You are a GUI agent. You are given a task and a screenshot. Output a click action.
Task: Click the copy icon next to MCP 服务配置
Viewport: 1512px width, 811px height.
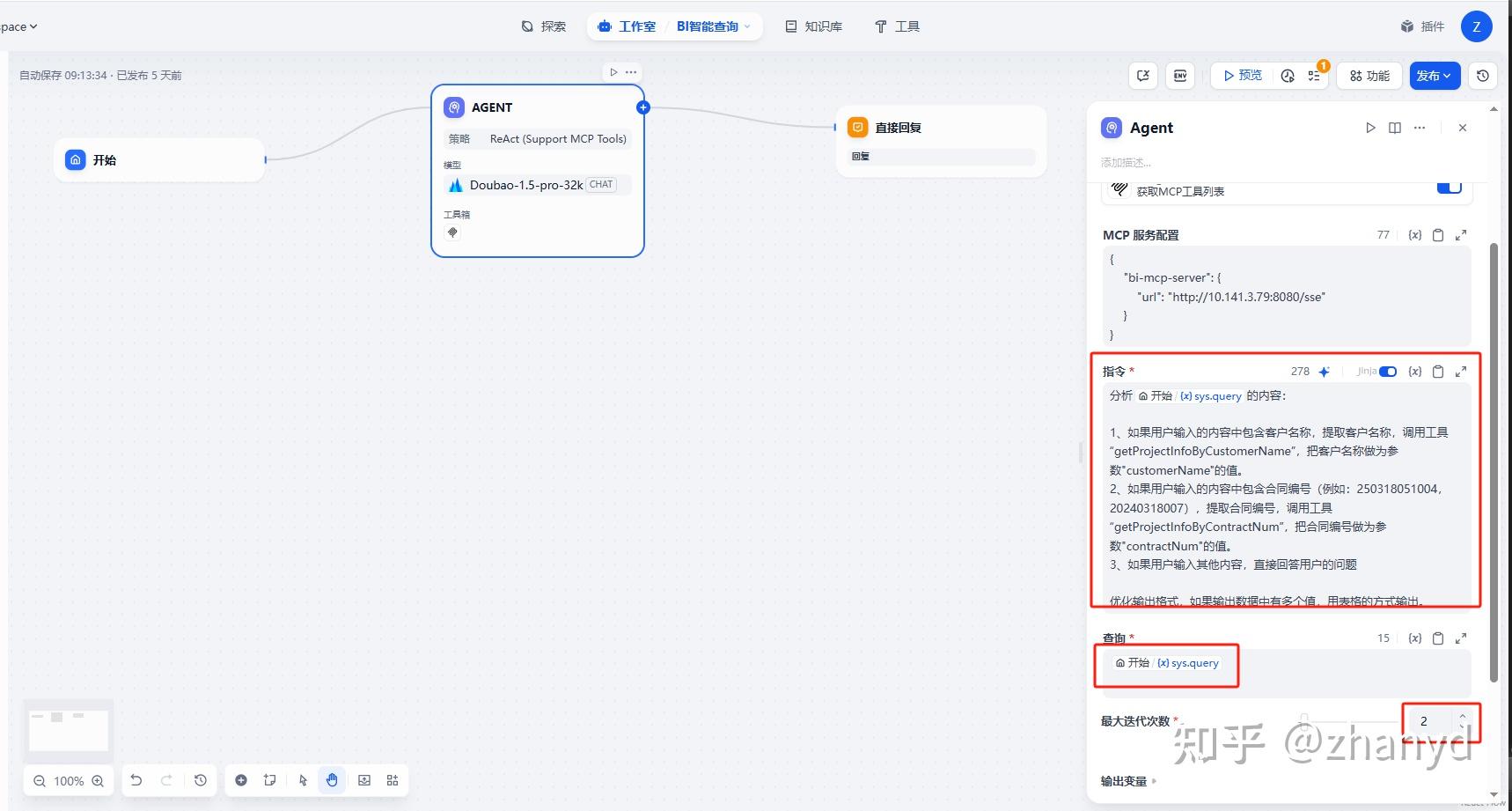[1438, 234]
